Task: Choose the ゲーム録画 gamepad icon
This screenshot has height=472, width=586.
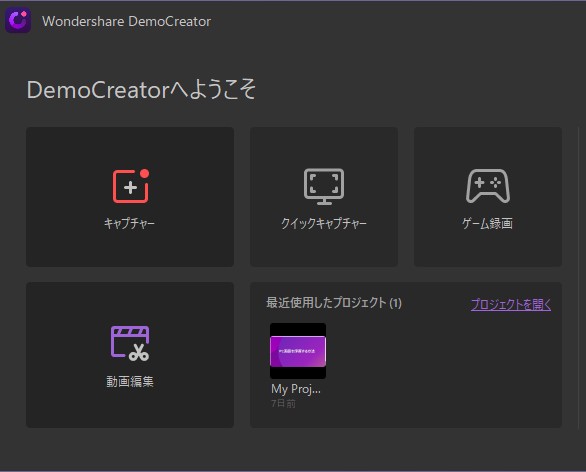Action: point(488,186)
